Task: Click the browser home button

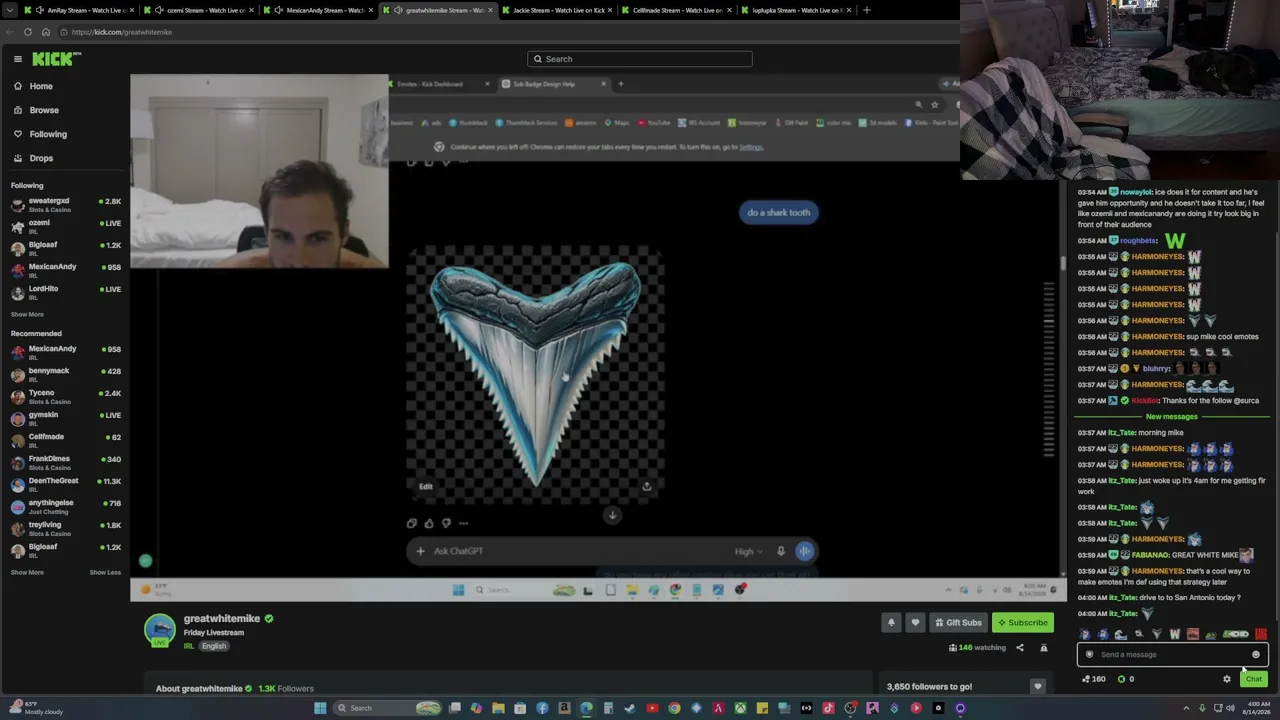Action: pyautogui.click(x=46, y=32)
